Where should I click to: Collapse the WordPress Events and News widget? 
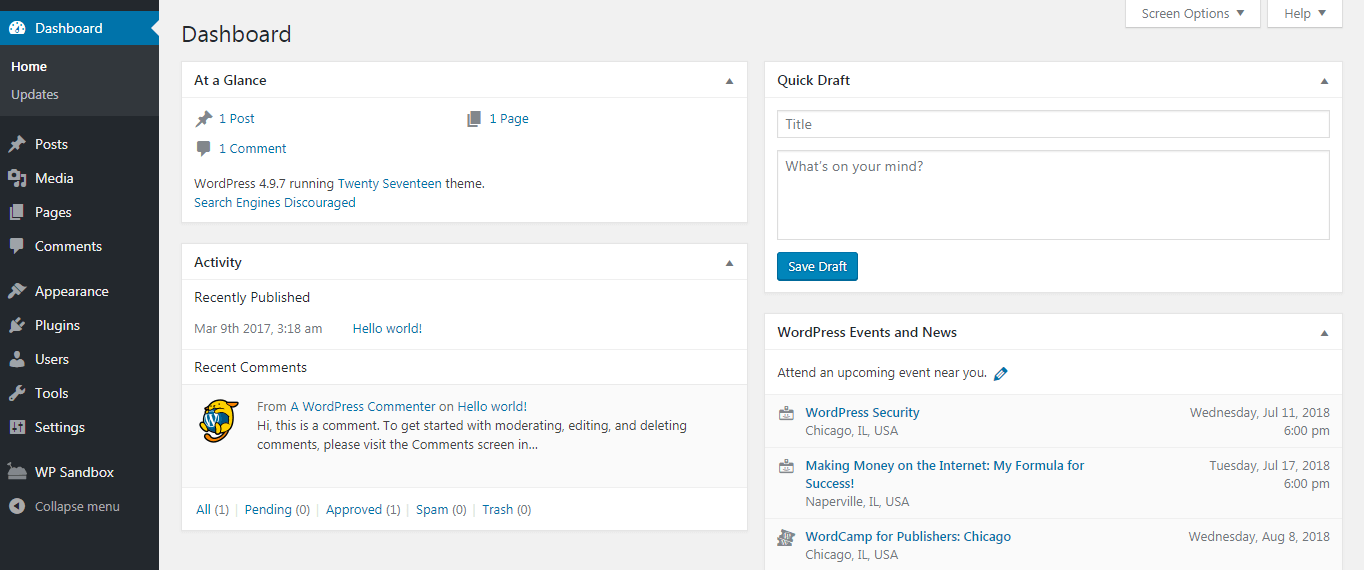1324,333
